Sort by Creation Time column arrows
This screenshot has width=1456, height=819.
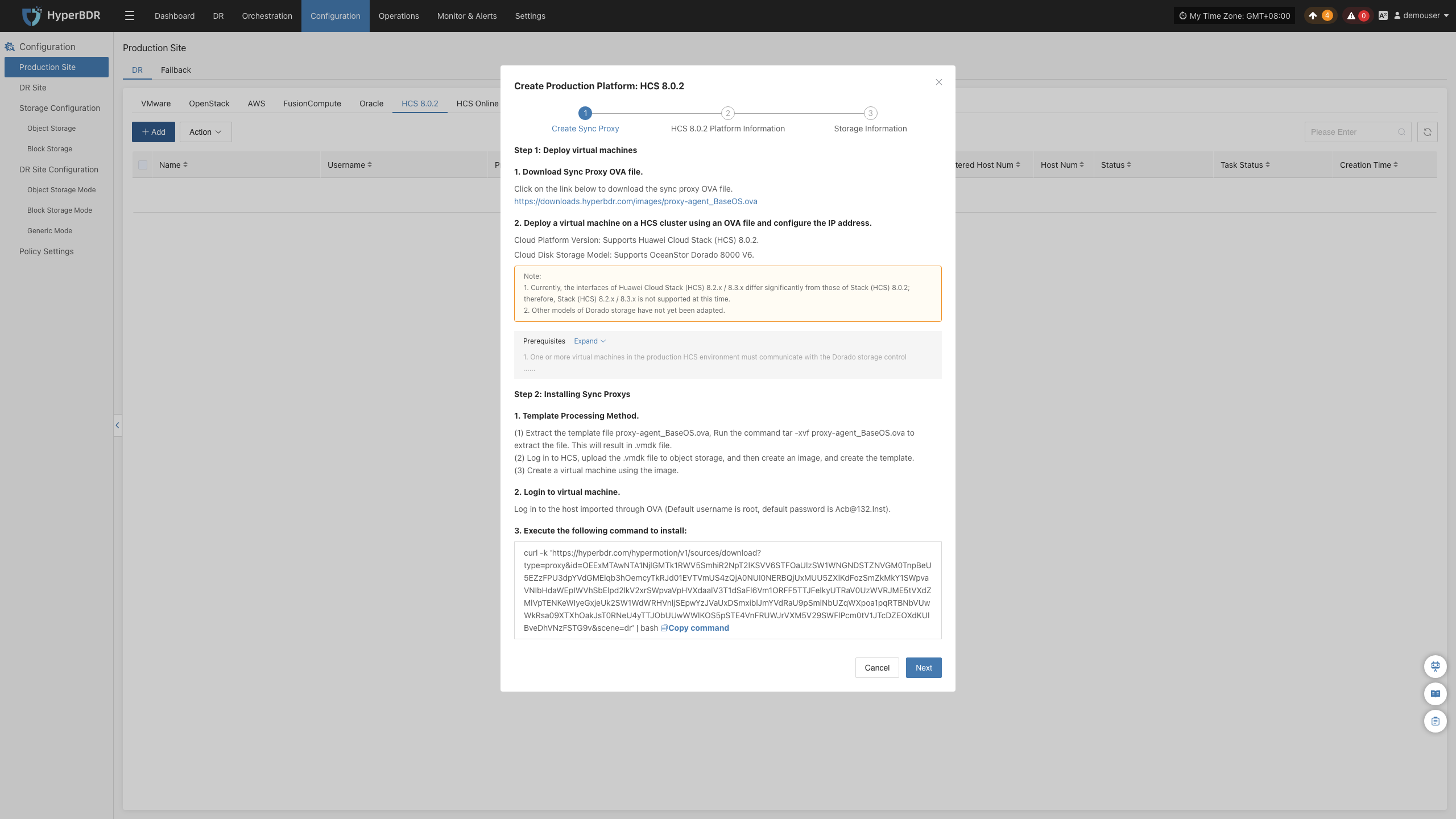pyautogui.click(x=1396, y=165)
